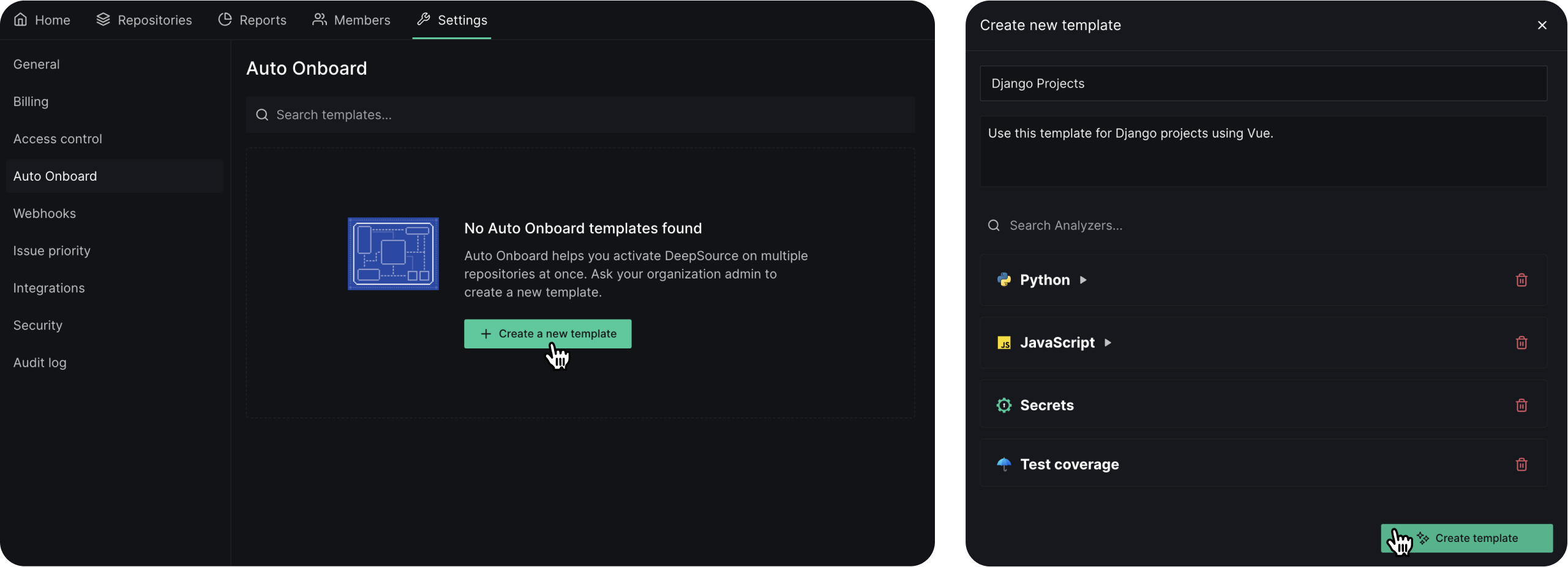Open the Repositories tab
This screenshot has height=567, width=1568.
144,20
